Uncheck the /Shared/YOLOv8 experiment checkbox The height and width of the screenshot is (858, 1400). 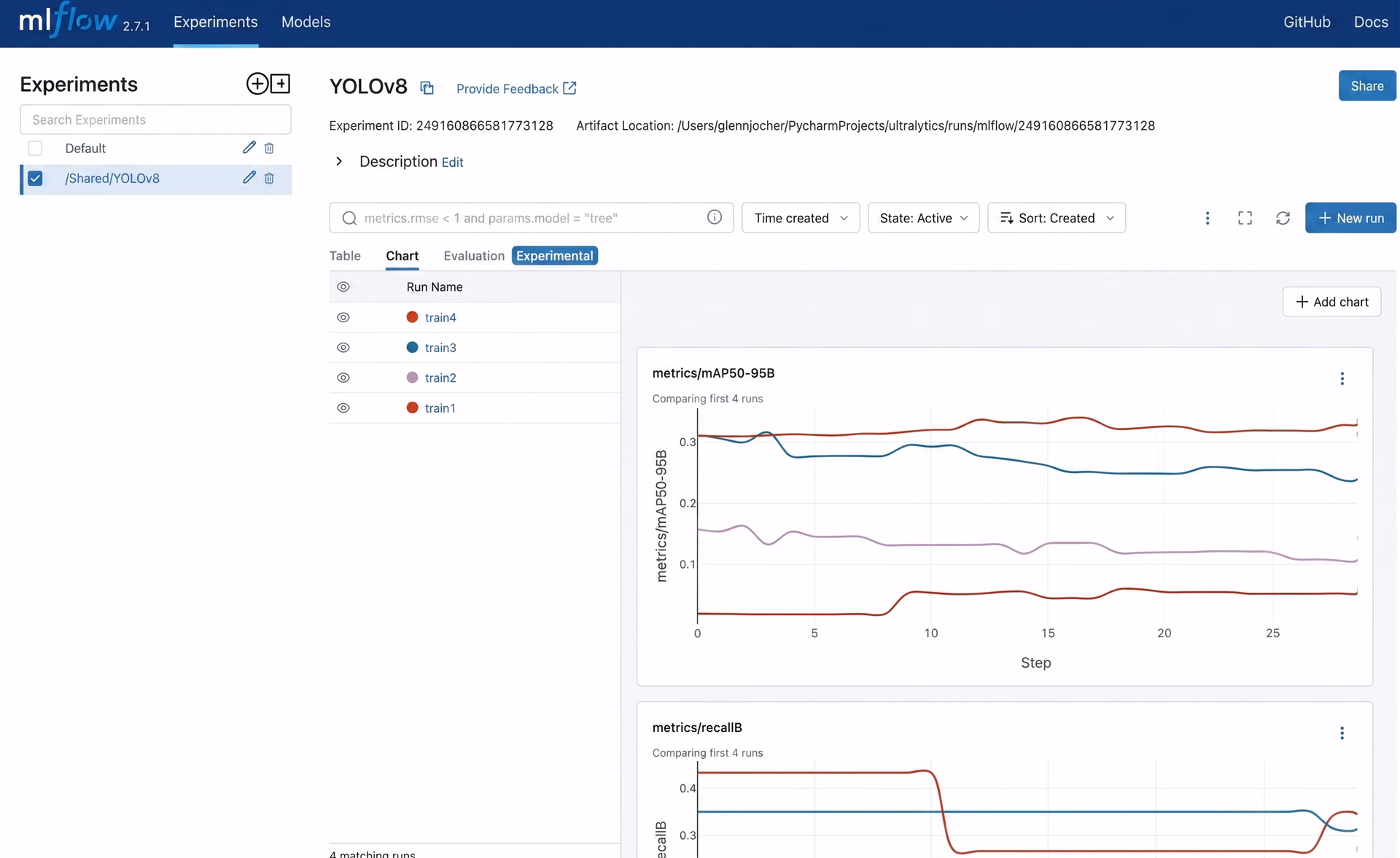pyautogui.click(x=35, y=178)
